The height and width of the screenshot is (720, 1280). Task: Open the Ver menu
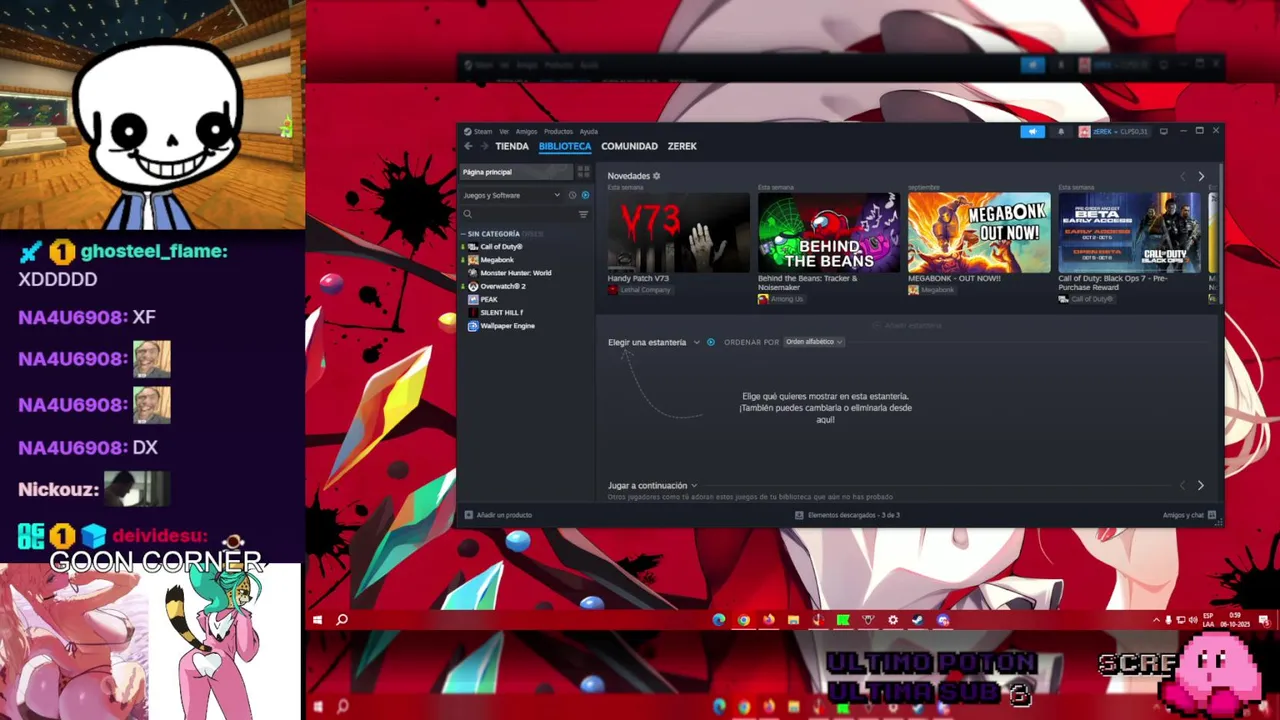pos(504,131)
